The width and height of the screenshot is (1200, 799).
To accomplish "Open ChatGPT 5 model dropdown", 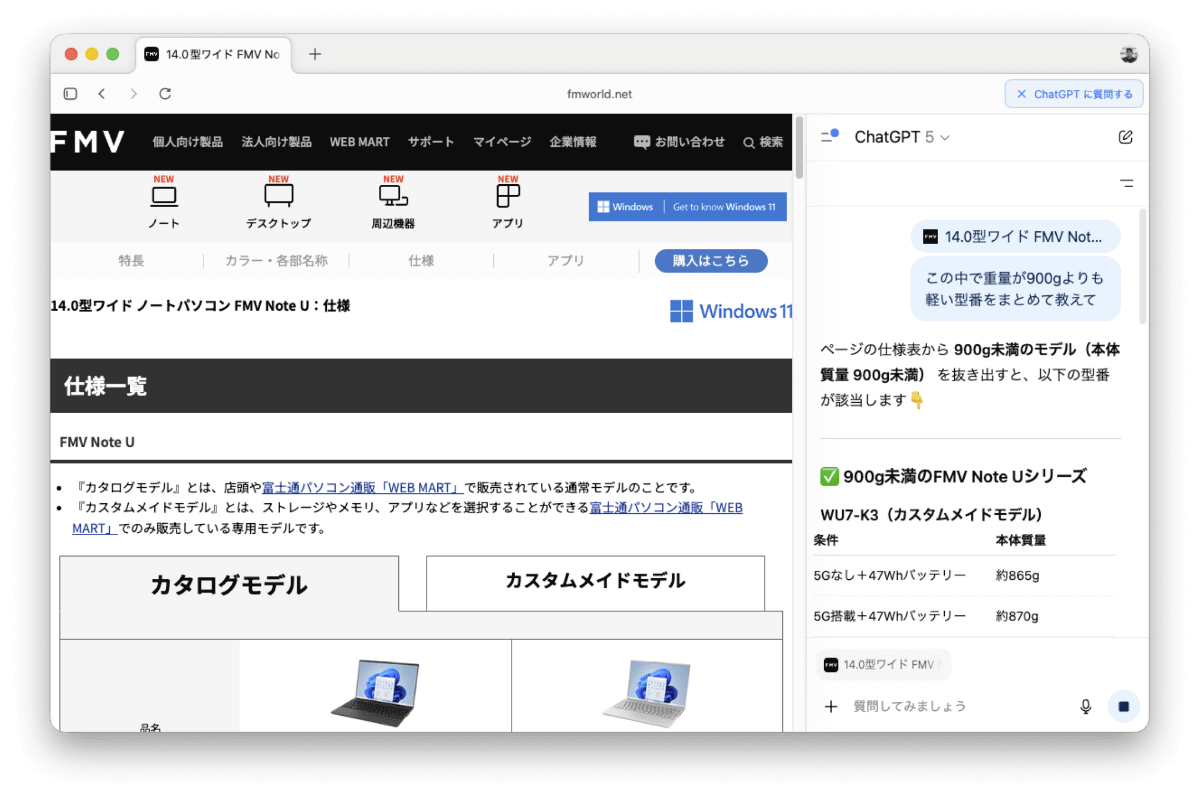I will pyautogui.click(x=902, y=137).
